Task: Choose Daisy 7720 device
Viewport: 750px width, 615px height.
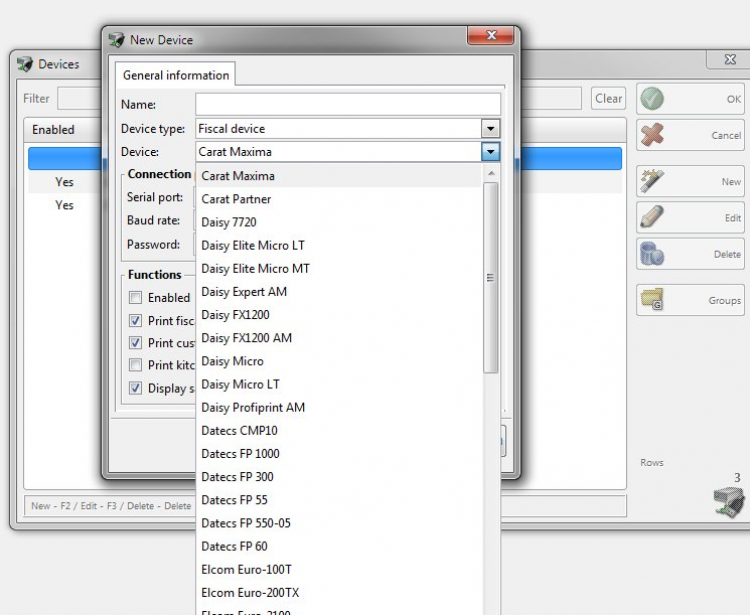Action: 338,222
